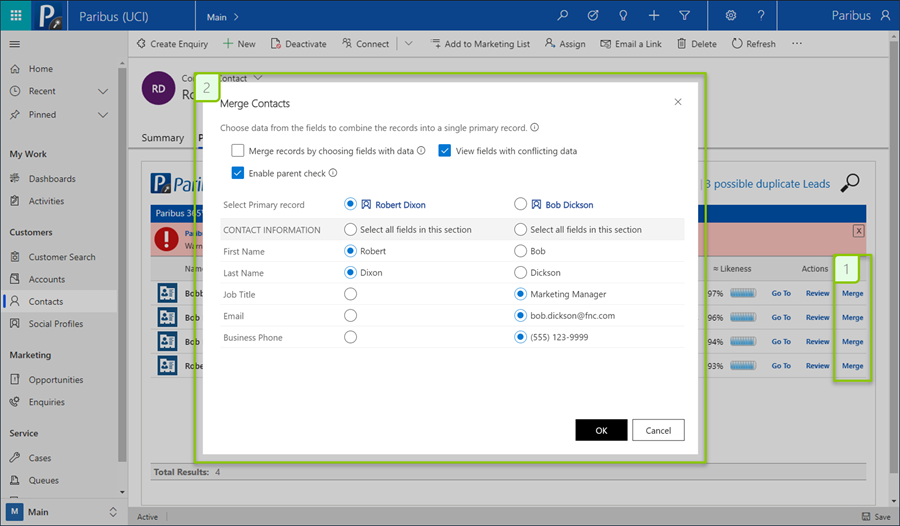Switch to the Summary tab
Viewport: 900px width, 526px height.
click(162, 138)
